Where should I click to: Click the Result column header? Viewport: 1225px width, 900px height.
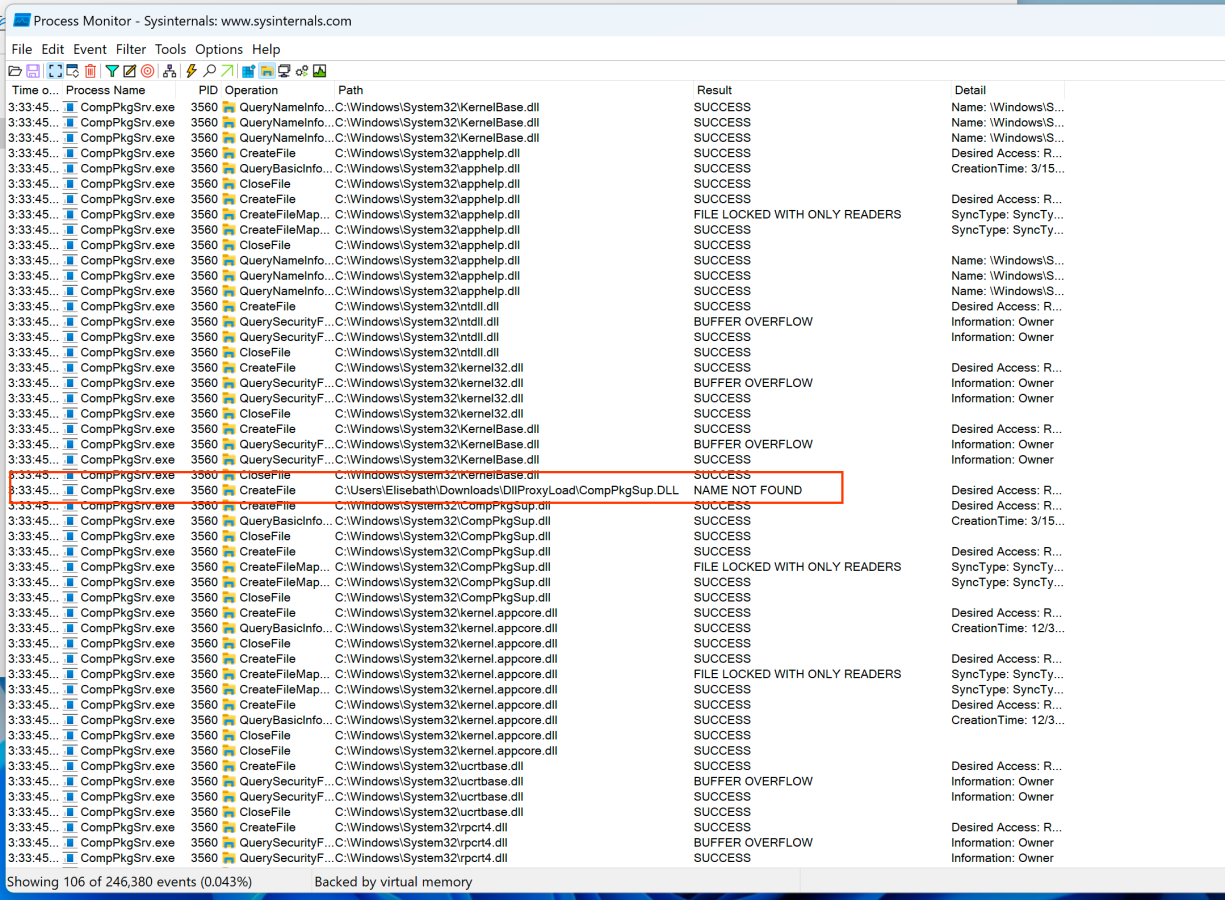[714, 90]
